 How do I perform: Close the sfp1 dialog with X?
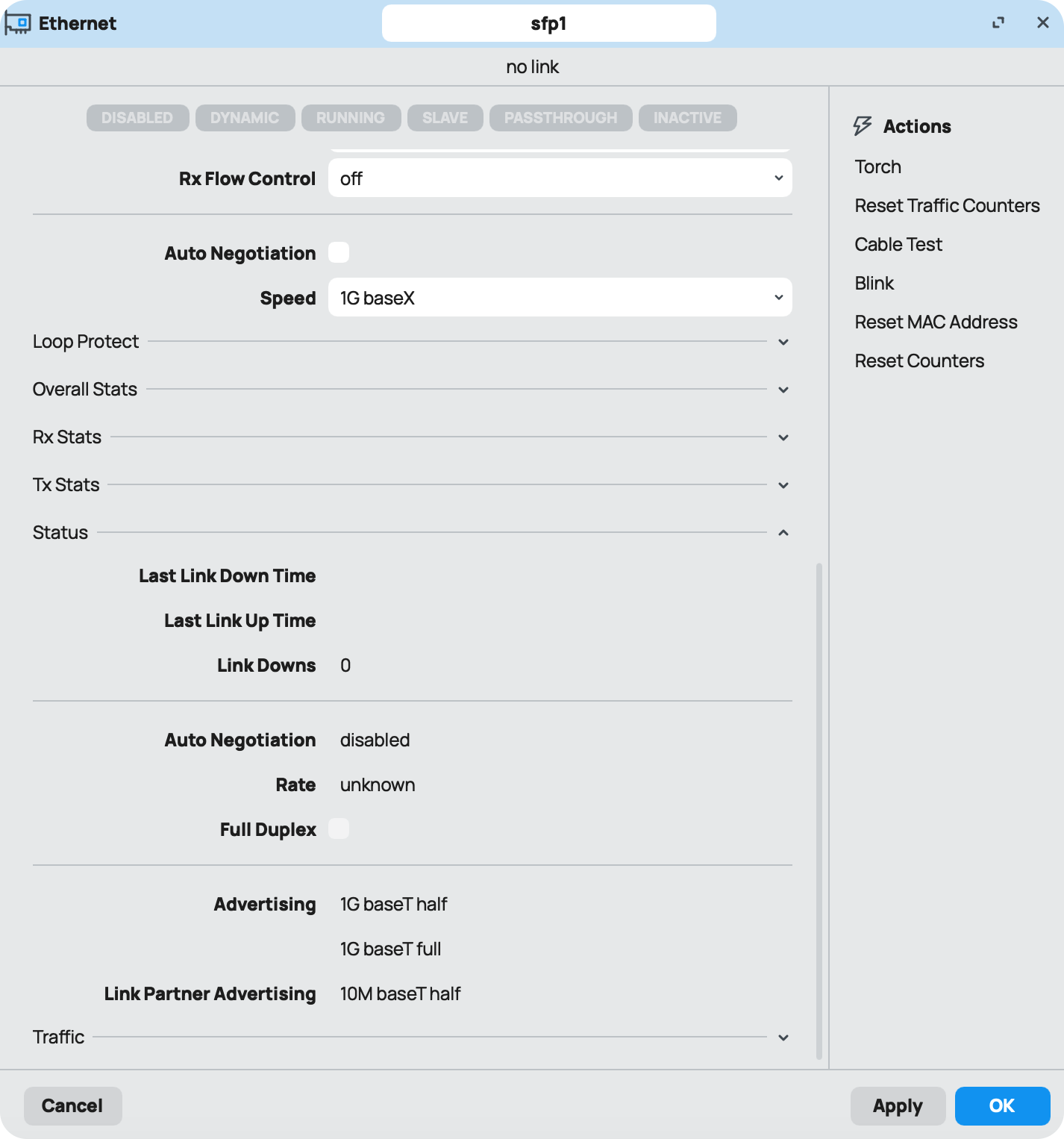click(x=1042, y=23)
